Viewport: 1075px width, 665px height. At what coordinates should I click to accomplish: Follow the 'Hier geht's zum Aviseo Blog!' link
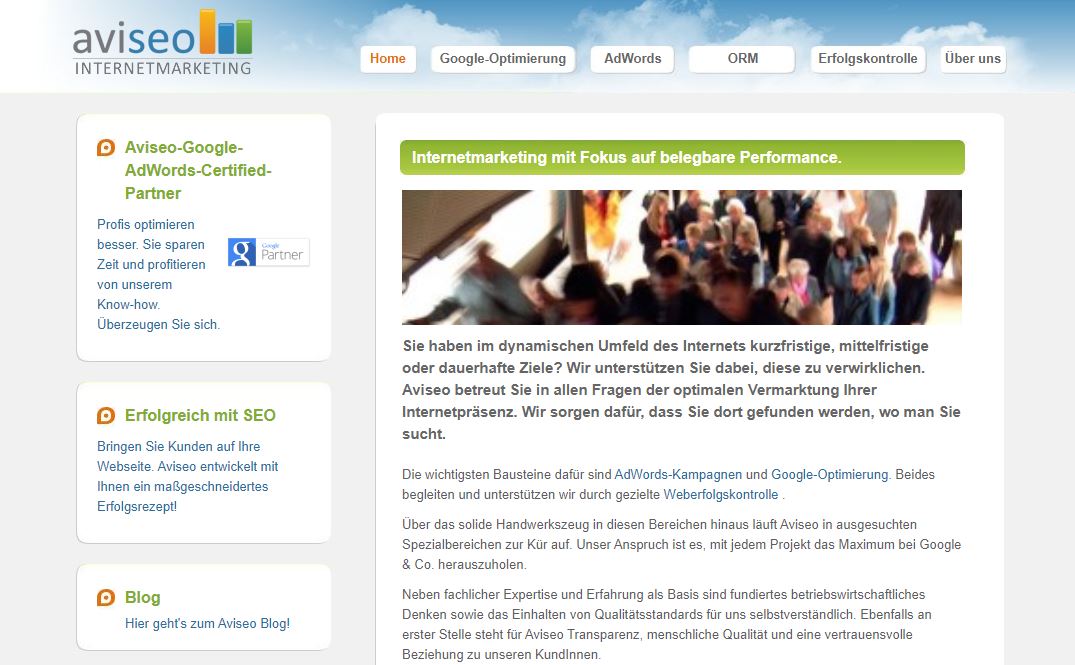(207, 624)
